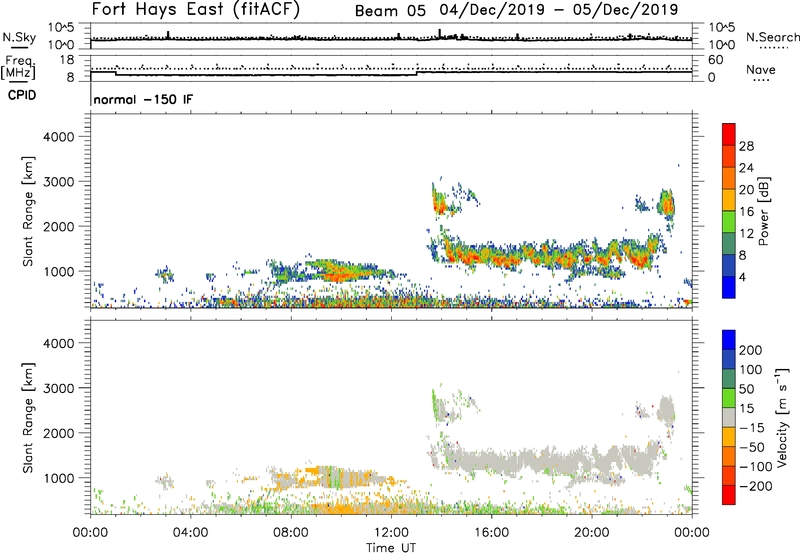Click the 'N.Search' legend label
Viewport: 800px width, 554px height.
click(773, 37)
